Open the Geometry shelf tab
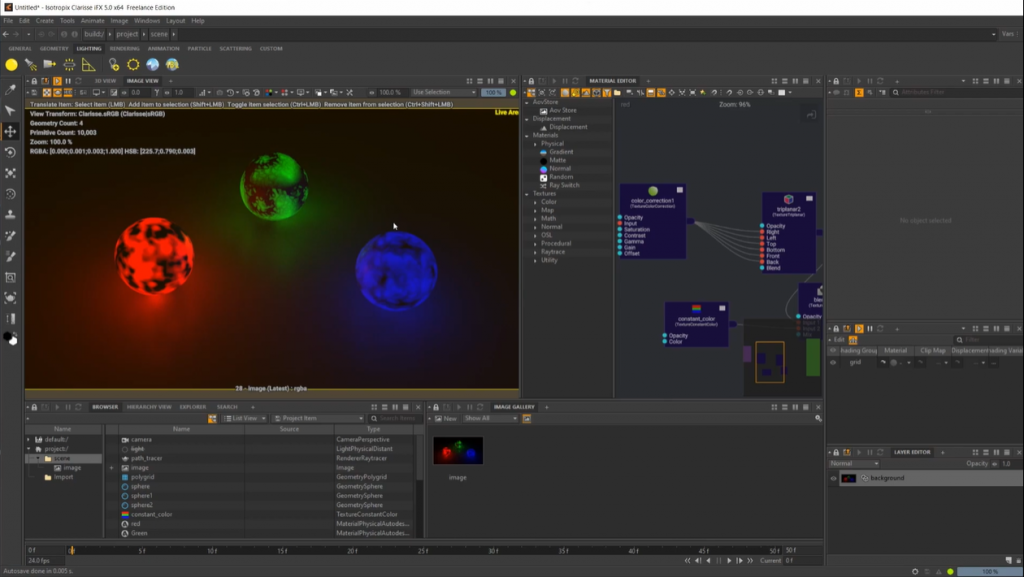This screenshot has width=1024, height=577. point(54,48)
